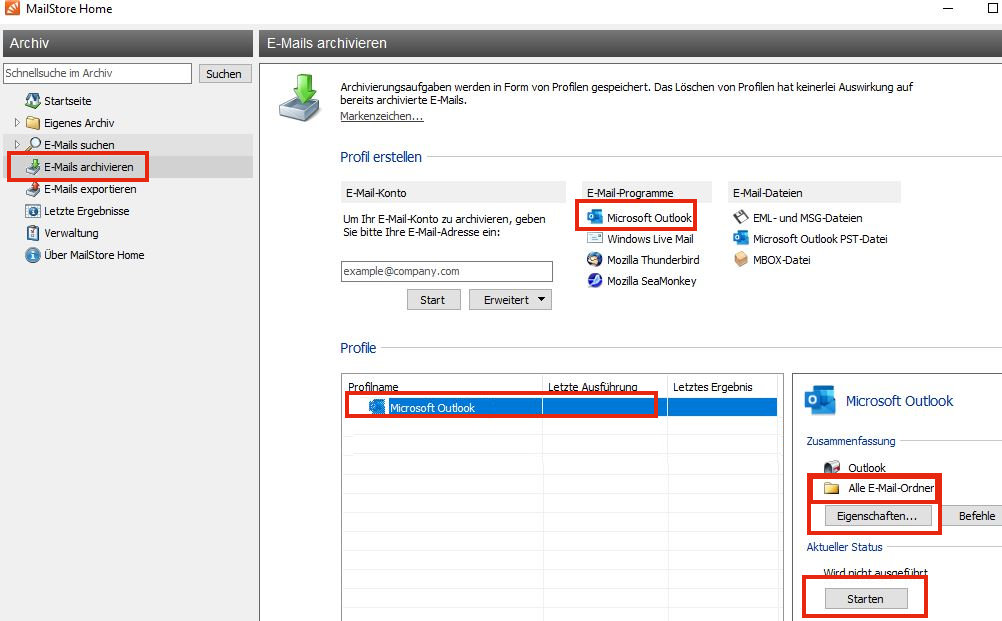Viewport: 1002px width, 621px height.
Task: Choose MBOX-Datei
Action: (x=782, y=260)
